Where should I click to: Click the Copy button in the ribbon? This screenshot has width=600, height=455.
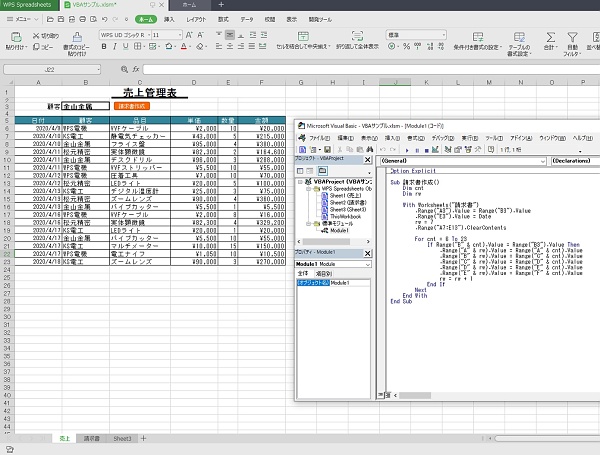[x=43, y=47]
